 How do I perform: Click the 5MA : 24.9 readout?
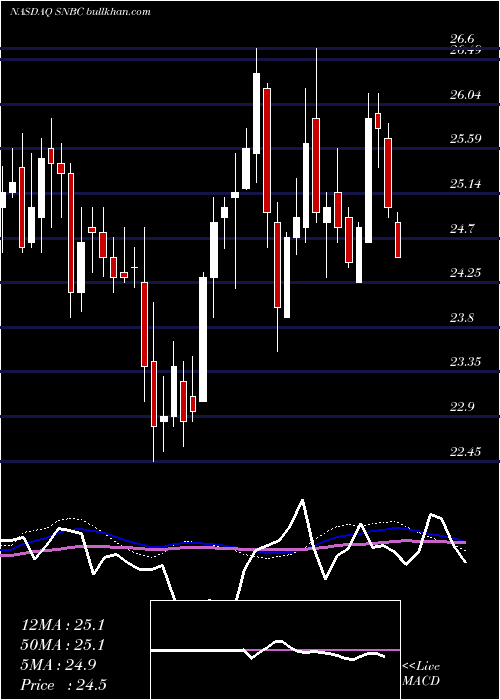click(x=58, y=665)
